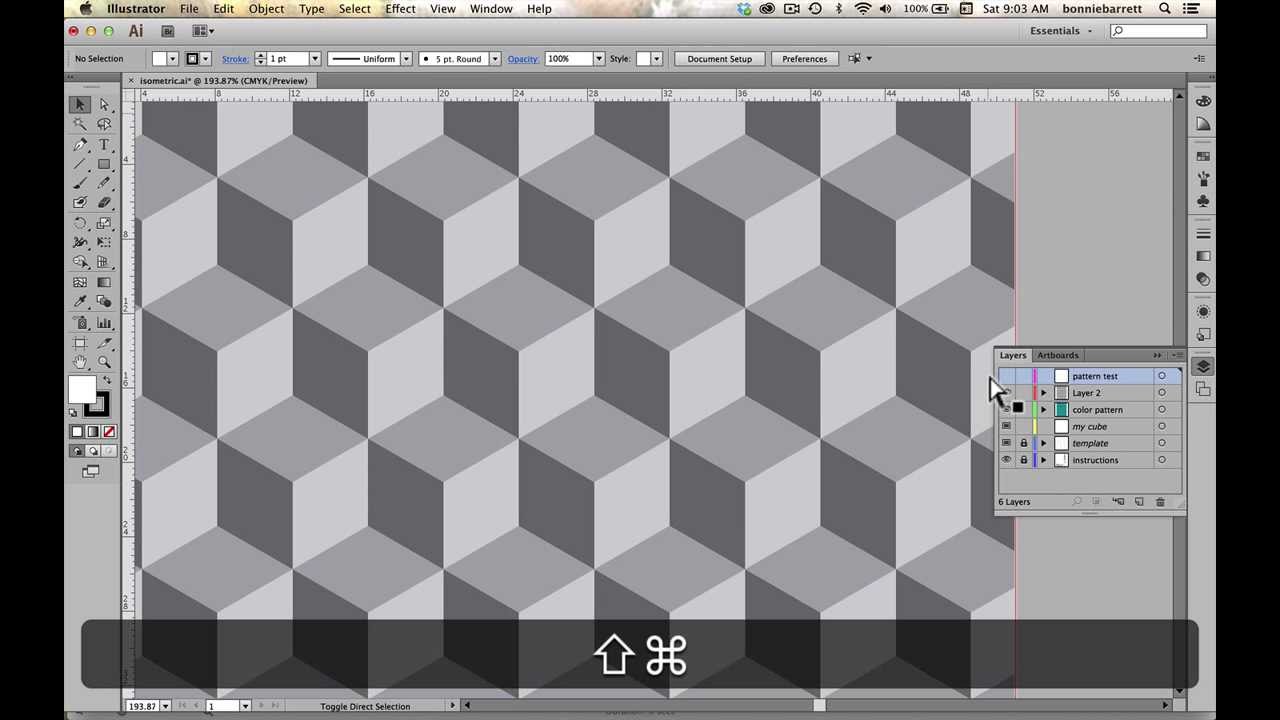
Task: Select the Paintbrush tool
Action: [80, 183]
